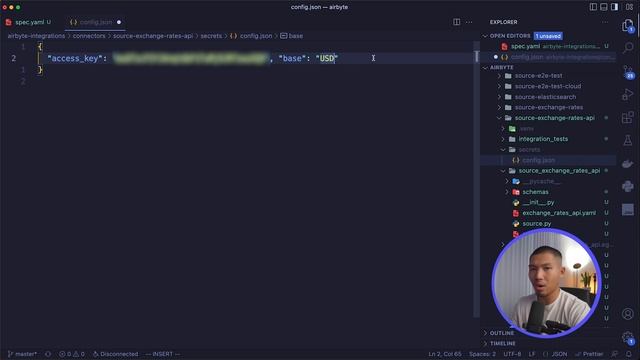
Task: Click the master branch indicator
Action: click(x=22, y=354)
